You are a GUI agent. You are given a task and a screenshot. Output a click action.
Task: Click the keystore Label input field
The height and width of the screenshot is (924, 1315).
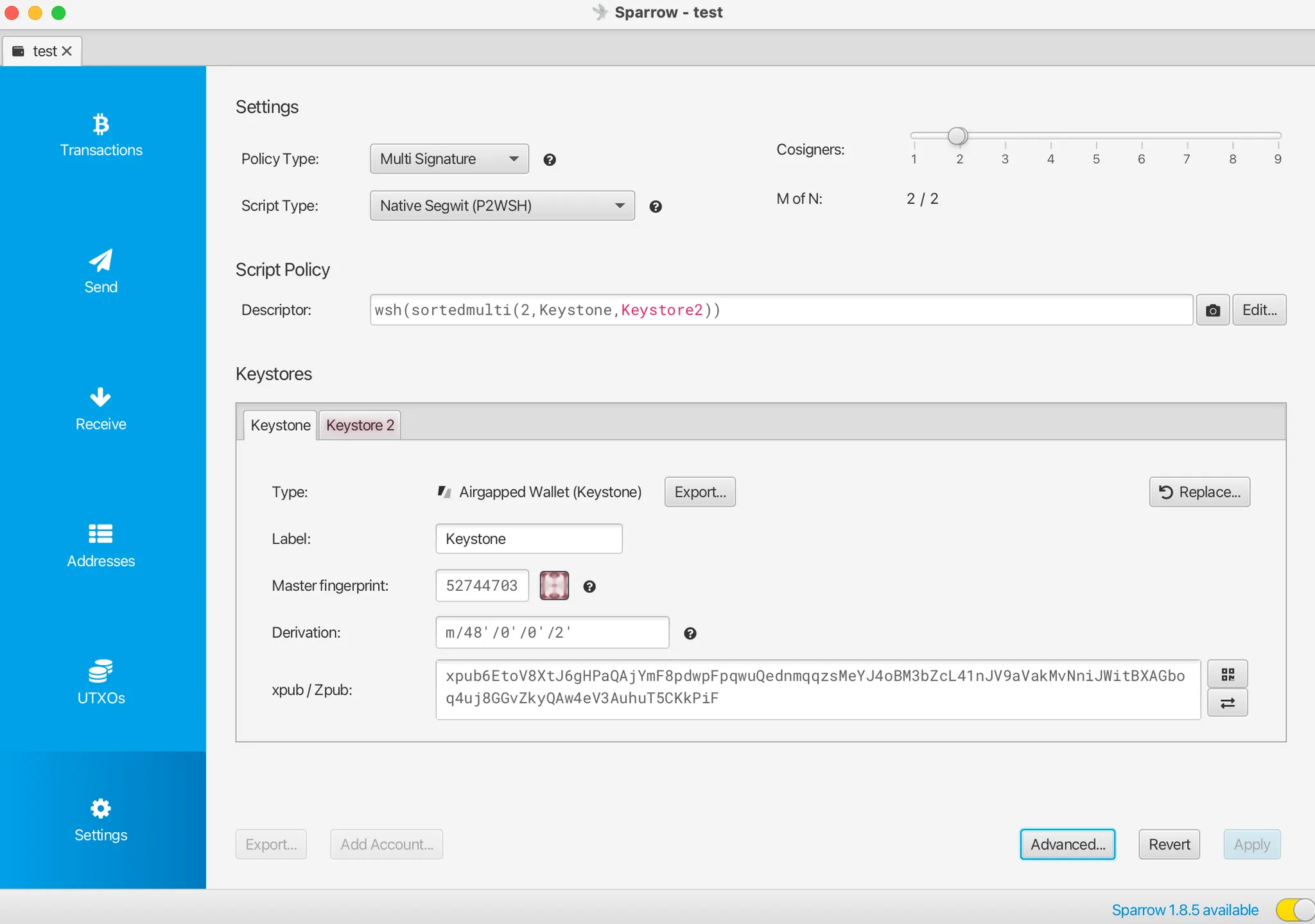coord(528,539)
